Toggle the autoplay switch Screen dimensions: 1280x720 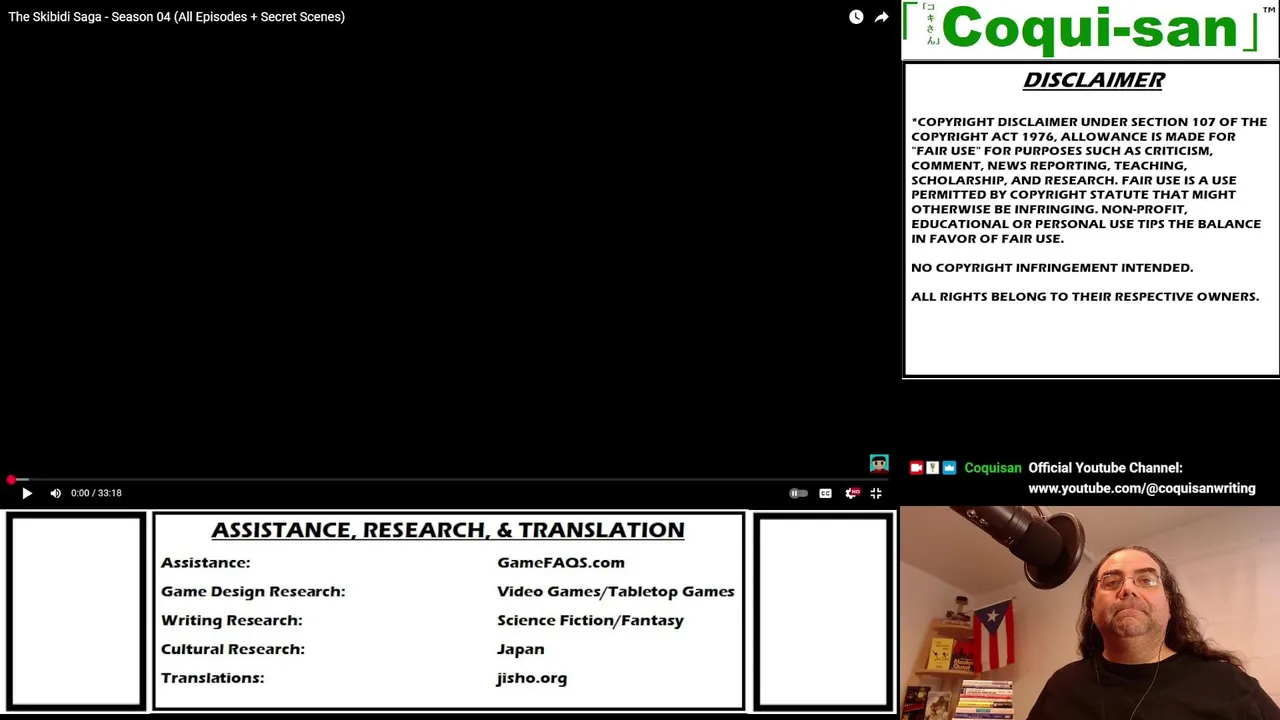click(x=798, y=493)
